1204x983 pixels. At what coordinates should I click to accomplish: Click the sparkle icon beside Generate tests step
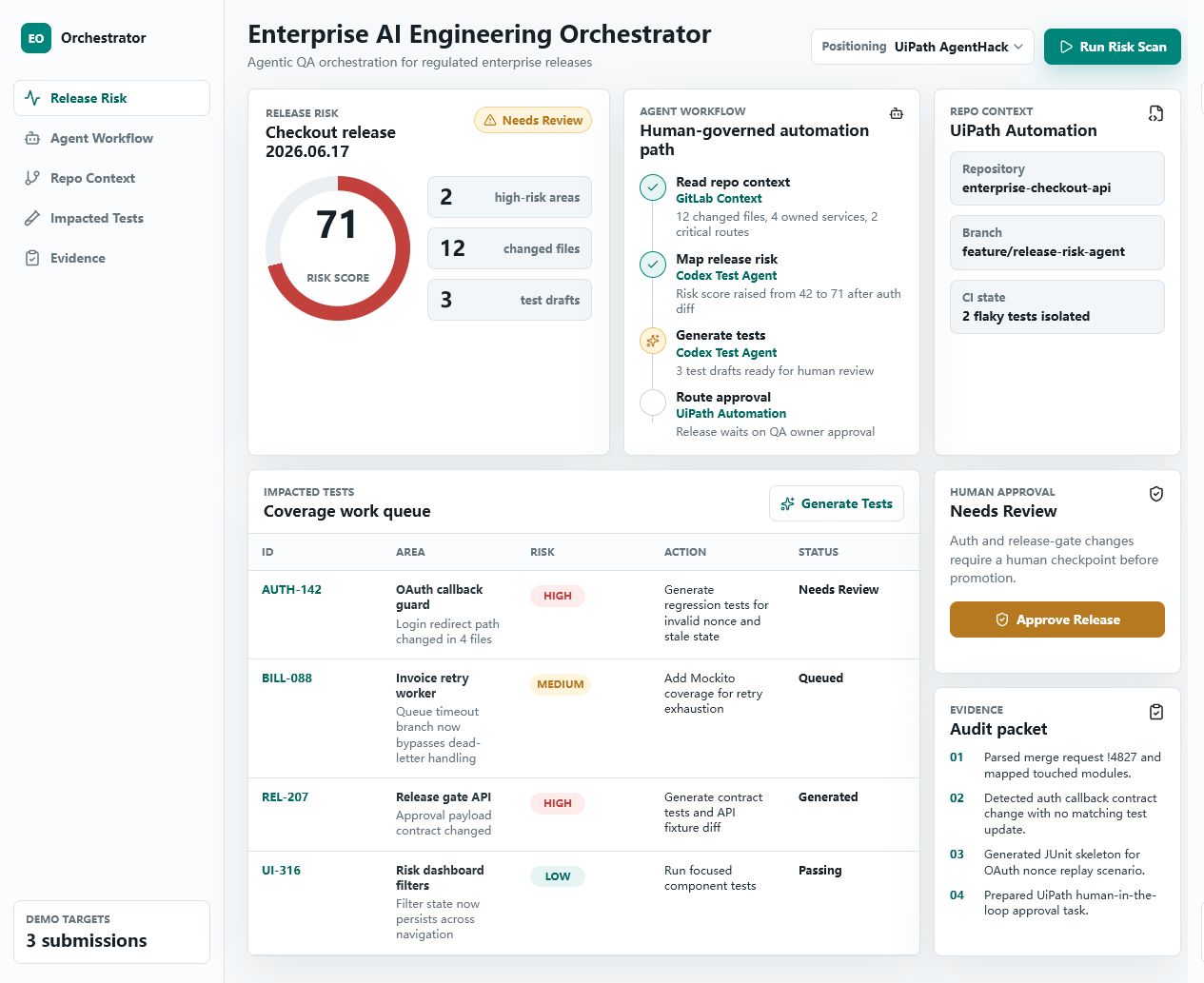653,341
